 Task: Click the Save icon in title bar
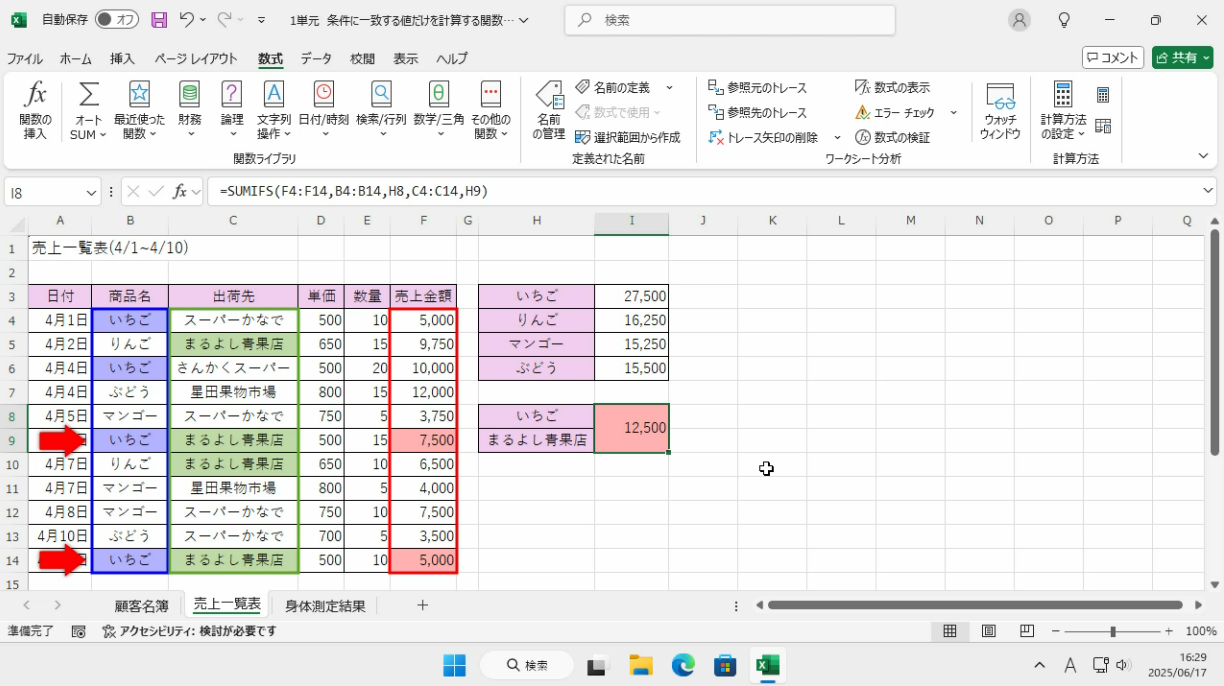(159, 20)
